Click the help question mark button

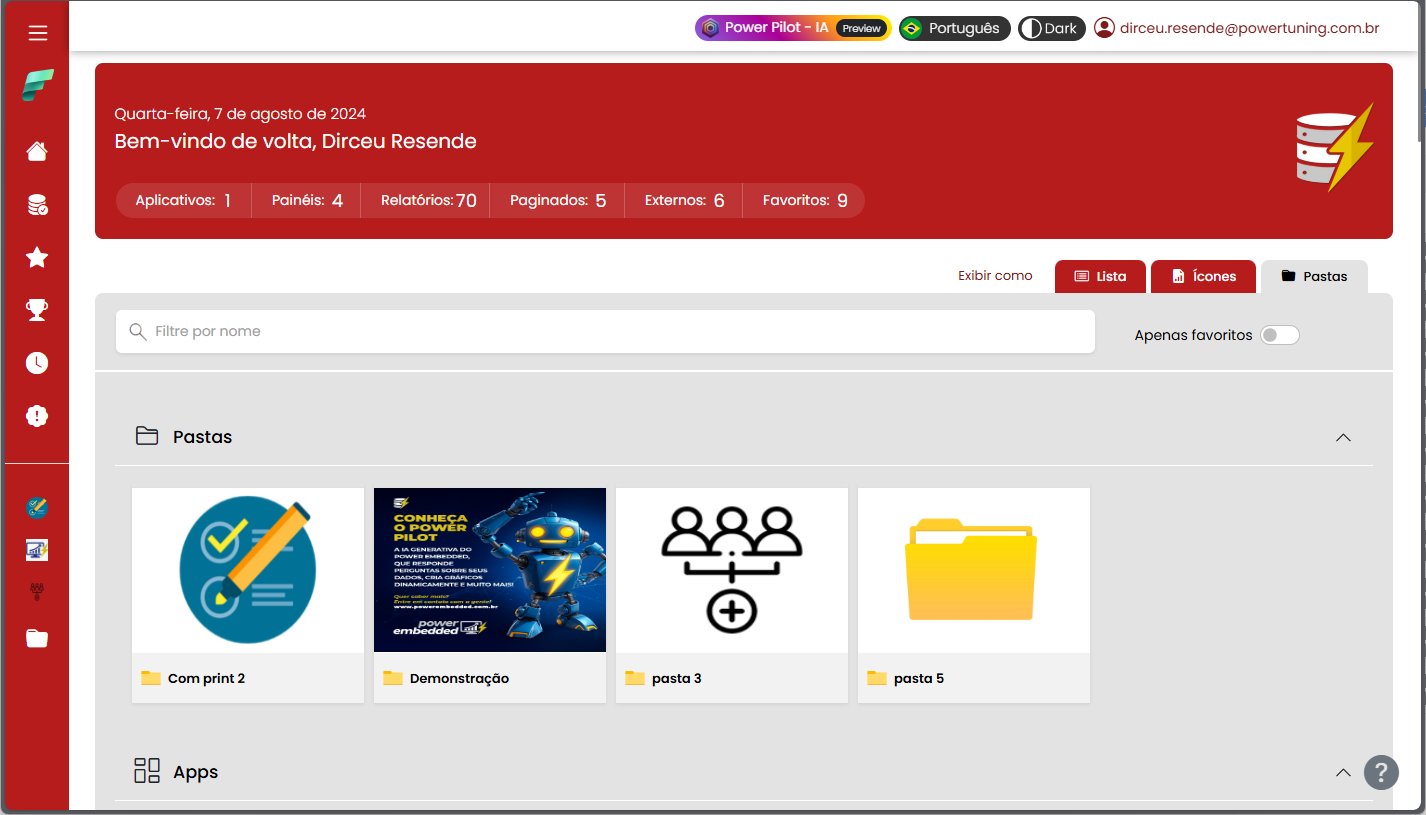click(1380, 772)
